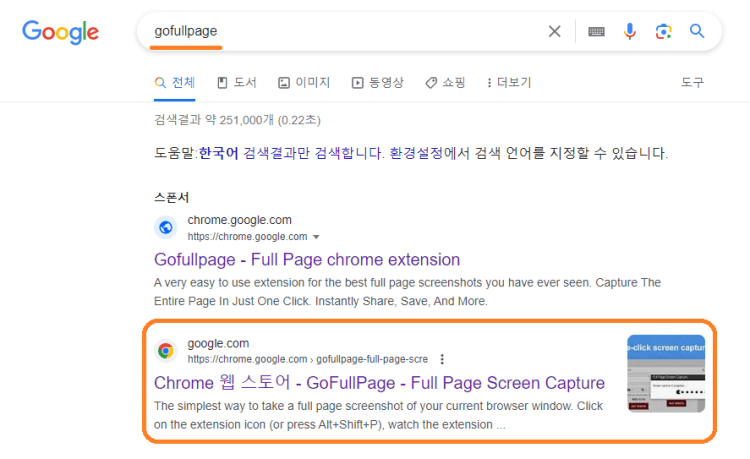Open the three-dot menu beside gofullpage-full-page-scre
This screenshot has width=750, height=459.
(x=442, y=359)
